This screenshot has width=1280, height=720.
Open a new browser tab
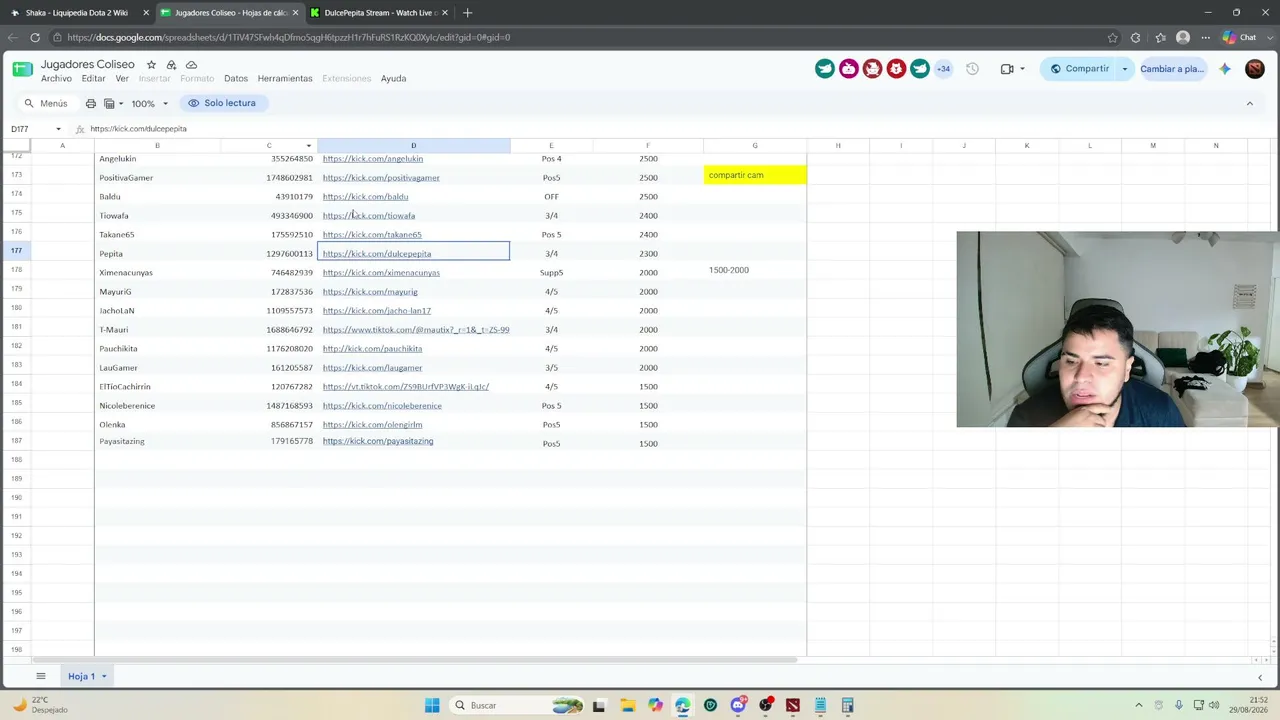[x=467, y=13]
